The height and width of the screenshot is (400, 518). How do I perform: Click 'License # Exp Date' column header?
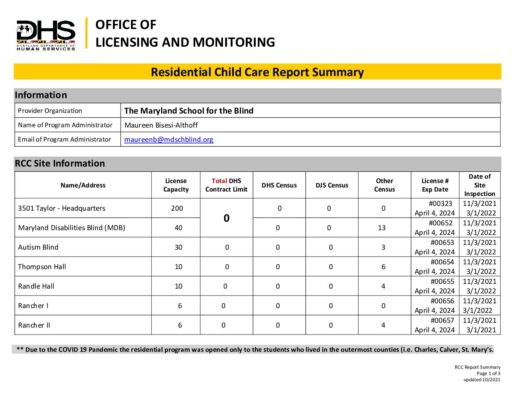435,185
